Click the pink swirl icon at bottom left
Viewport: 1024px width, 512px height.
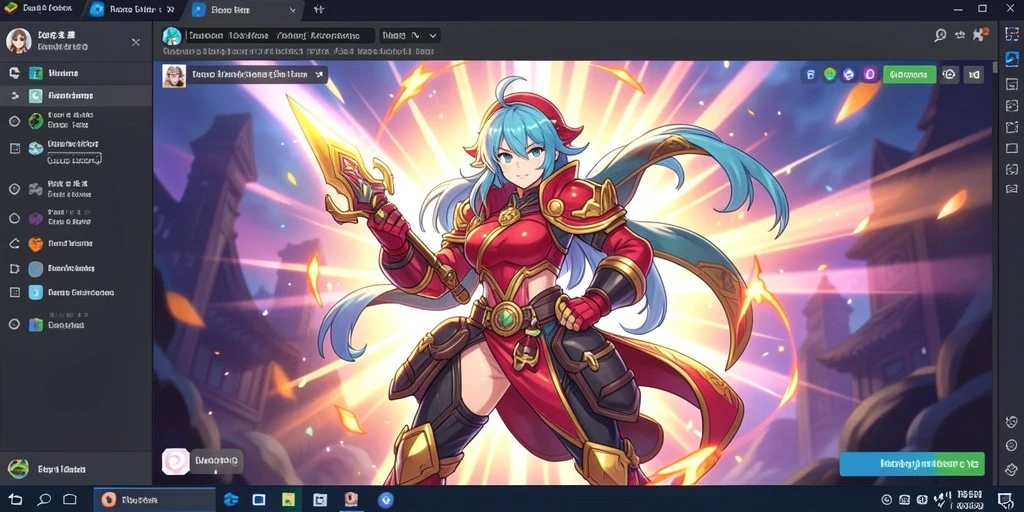(x=175, y=461)
